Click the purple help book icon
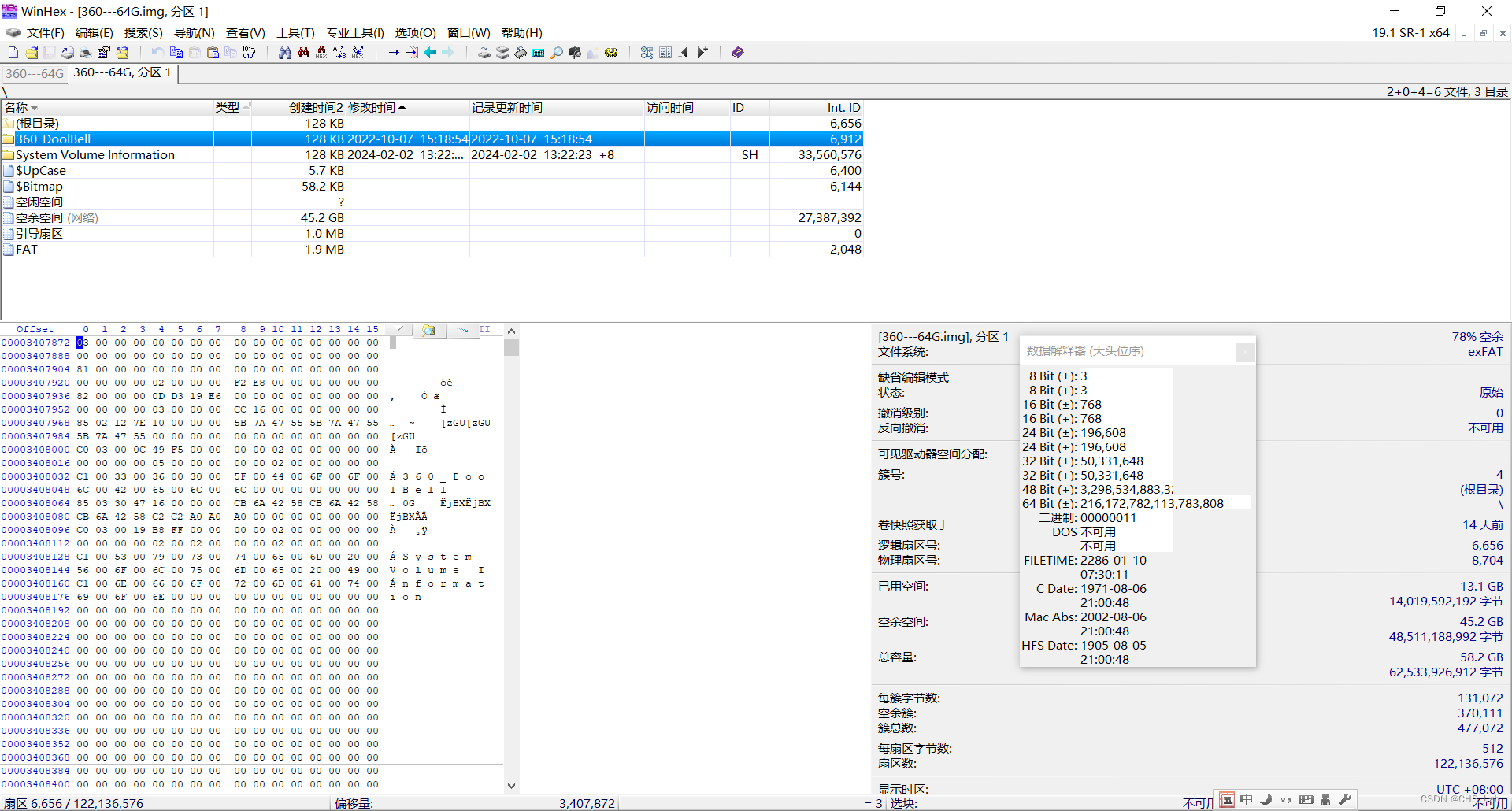Viewport: 1512px width, 811px height. click(x=738, y=53)
